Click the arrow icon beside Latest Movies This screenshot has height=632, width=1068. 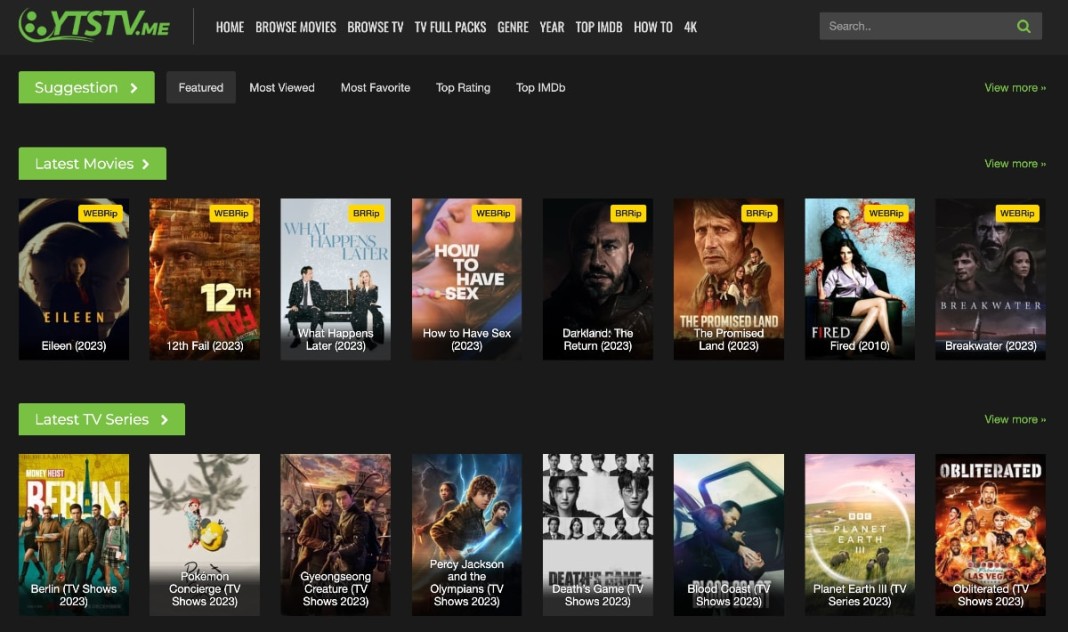point(147,163)
